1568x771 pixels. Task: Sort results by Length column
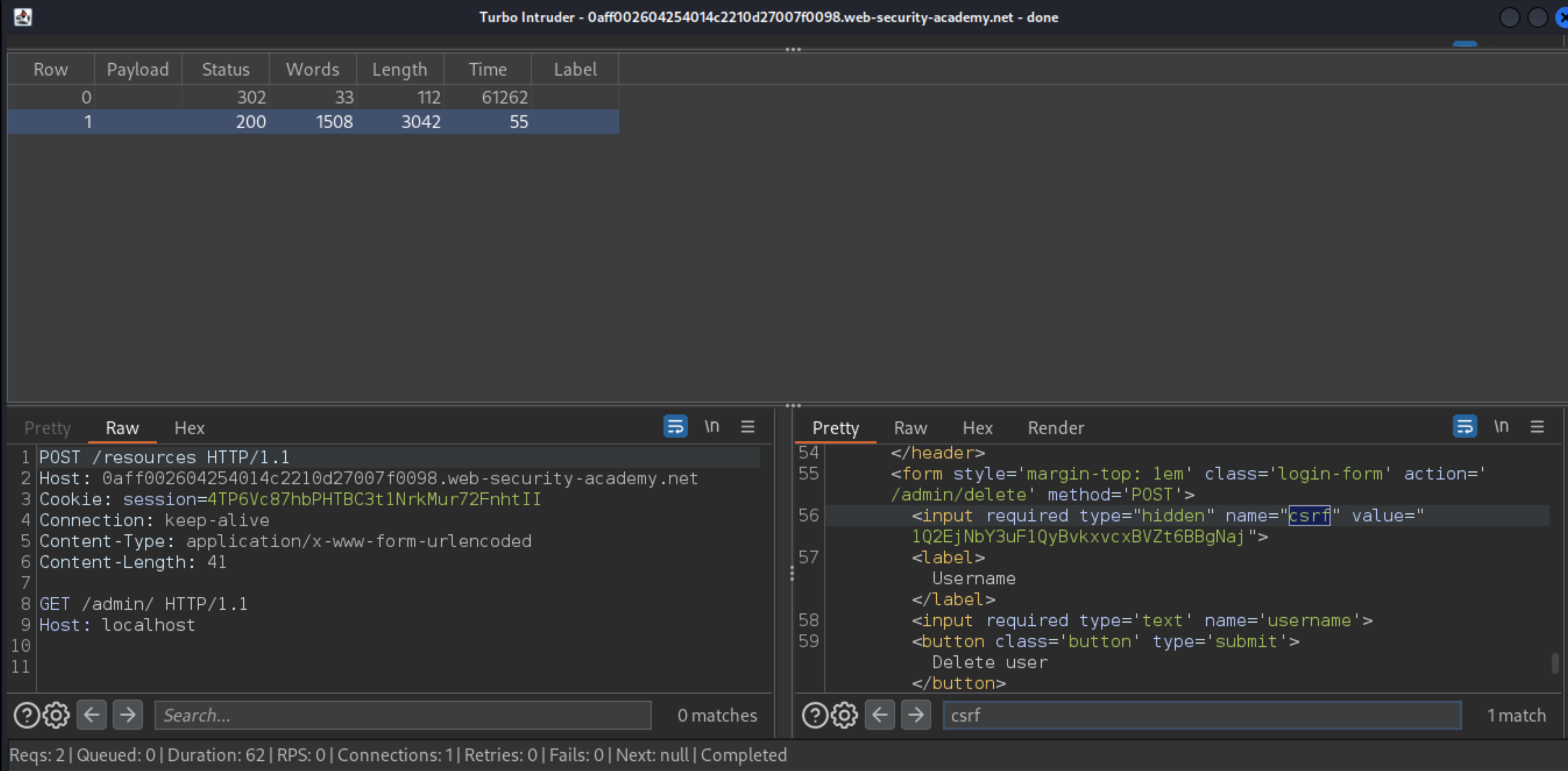click(400, 70)
